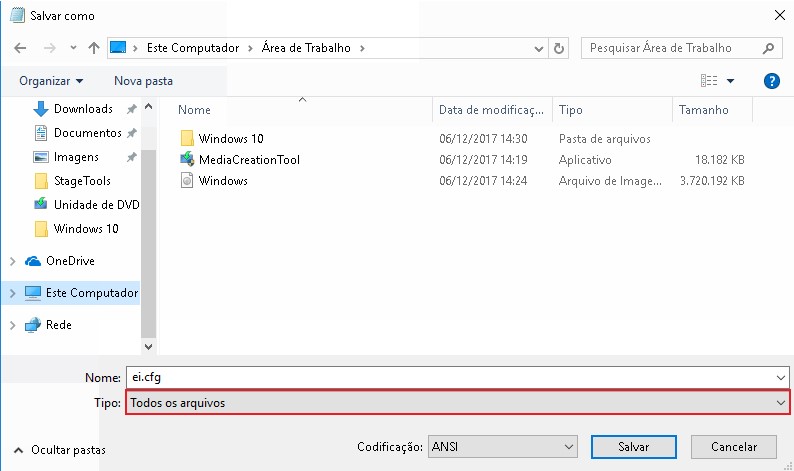Select Este Computador in navigation pane
Image resolution: width=794 pixels, height=471 pixels.
coord(92,293)
